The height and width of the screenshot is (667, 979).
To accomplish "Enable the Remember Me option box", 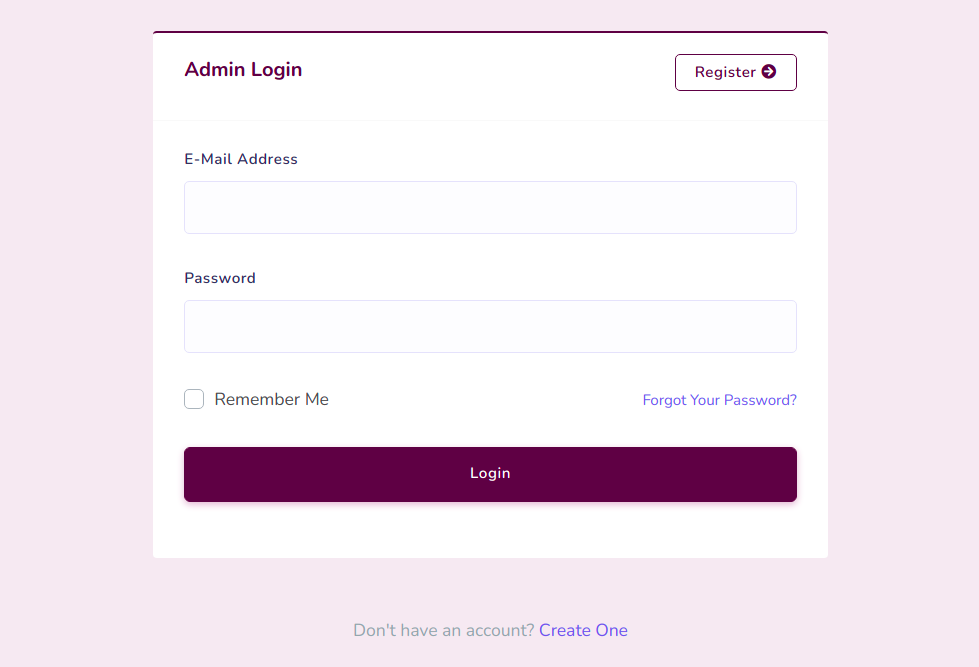I will 194,399.
